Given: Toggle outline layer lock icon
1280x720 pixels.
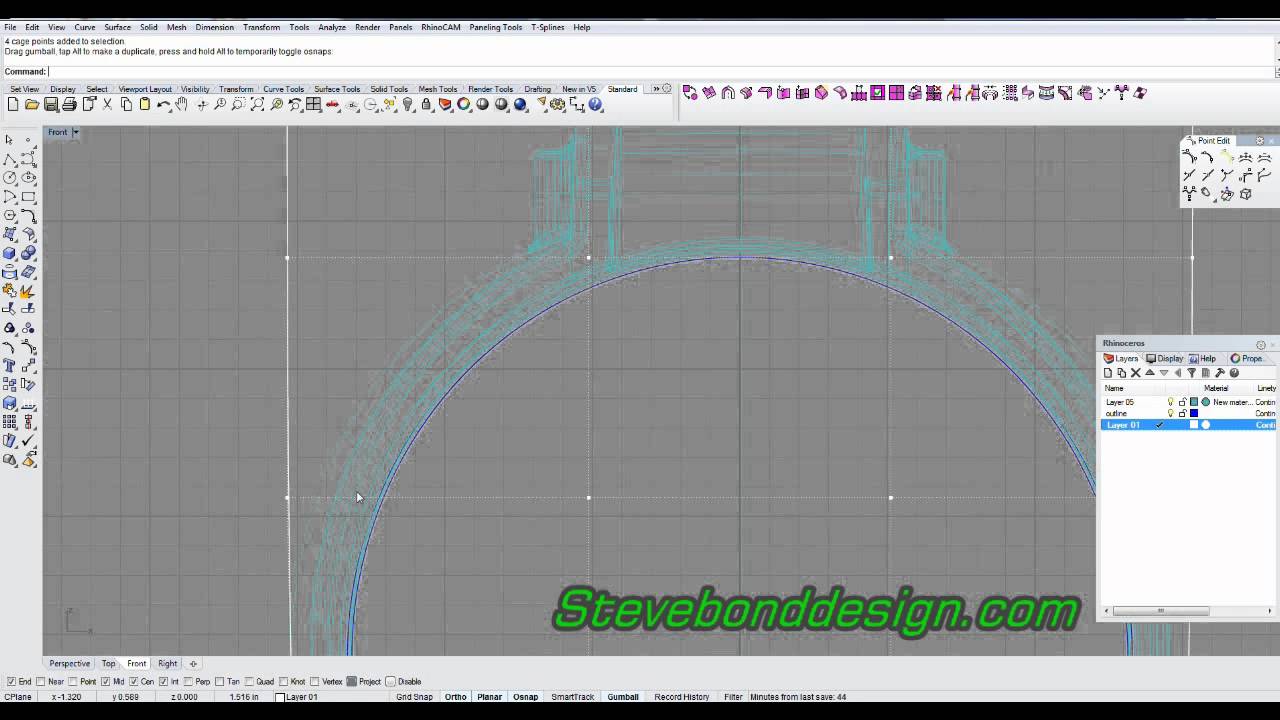Looking at the screenshot, I should (1182, 414).
